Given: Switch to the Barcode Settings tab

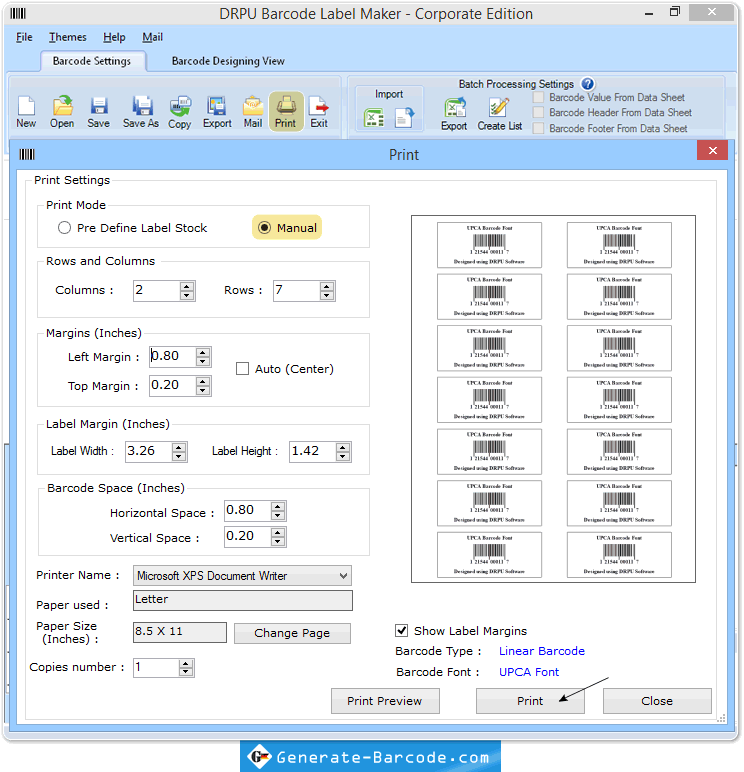Looking at the screenshot, I should pos(92,61).
